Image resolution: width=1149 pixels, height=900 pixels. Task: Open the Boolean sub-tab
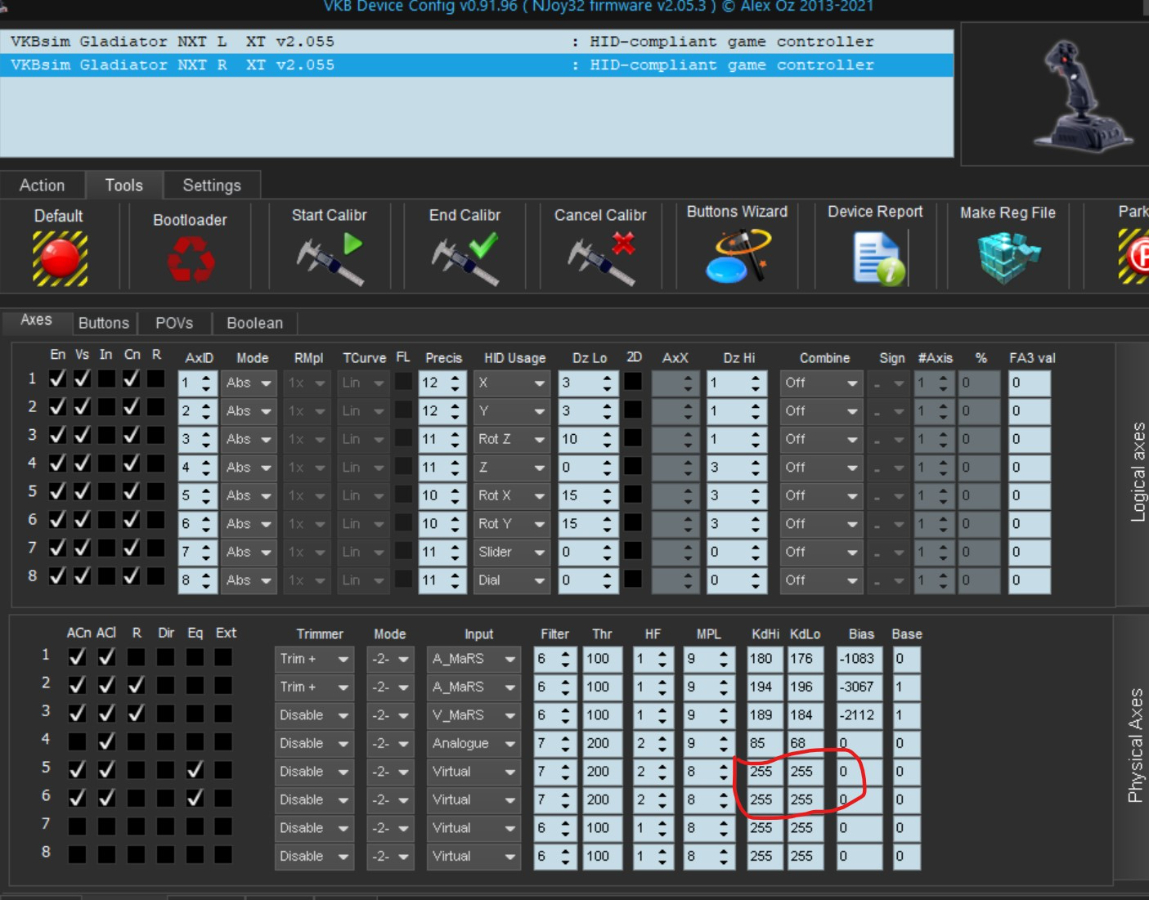[x=254, y=323]
